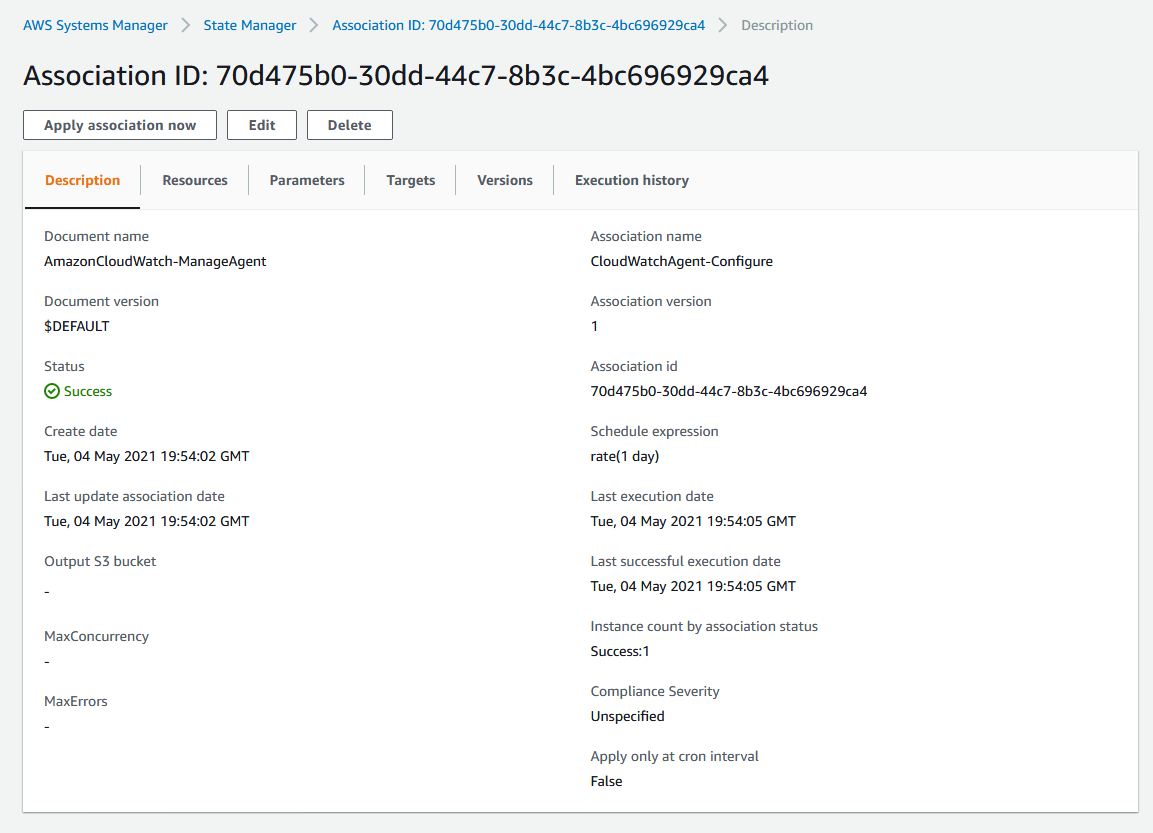Select the Versions tab
This screenshot has width=1153, height=833.
[504, 180]
